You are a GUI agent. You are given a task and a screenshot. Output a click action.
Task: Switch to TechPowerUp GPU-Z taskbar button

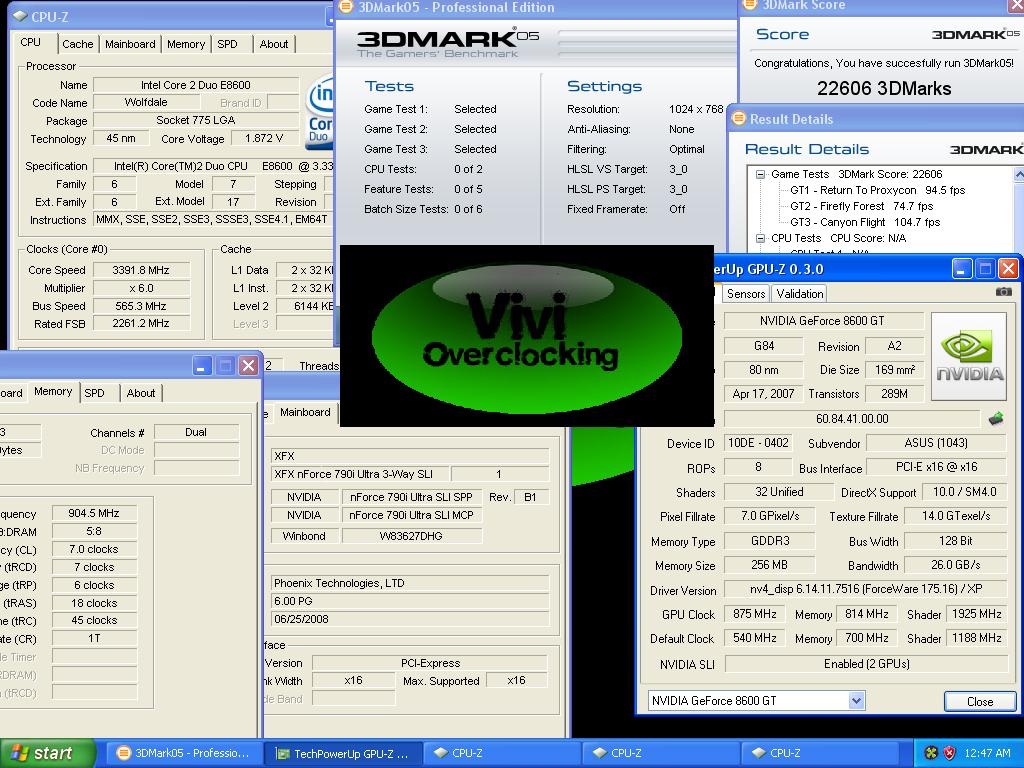pyautogui.click(x=344, y=753)
